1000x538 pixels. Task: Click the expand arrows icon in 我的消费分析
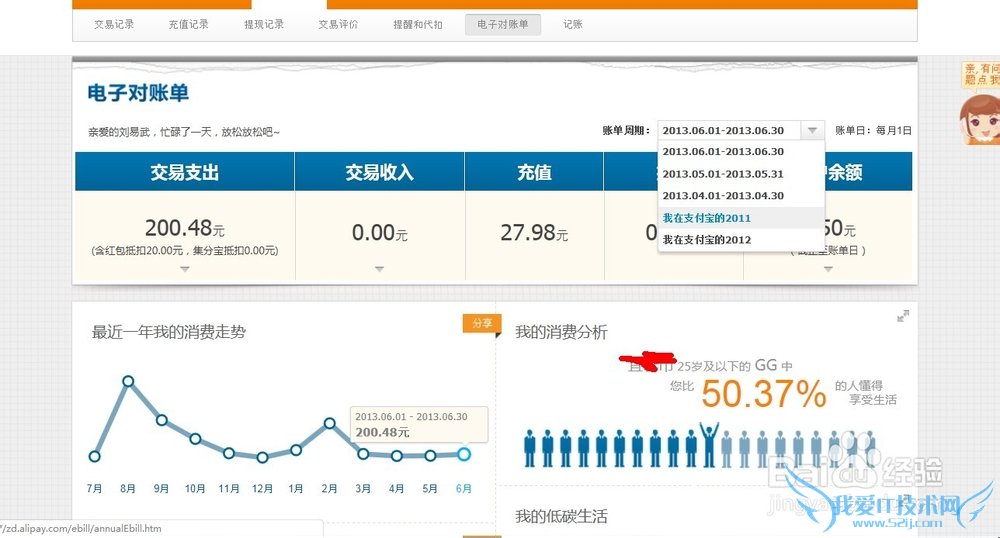pyautogui.click(x=903, y=316)
